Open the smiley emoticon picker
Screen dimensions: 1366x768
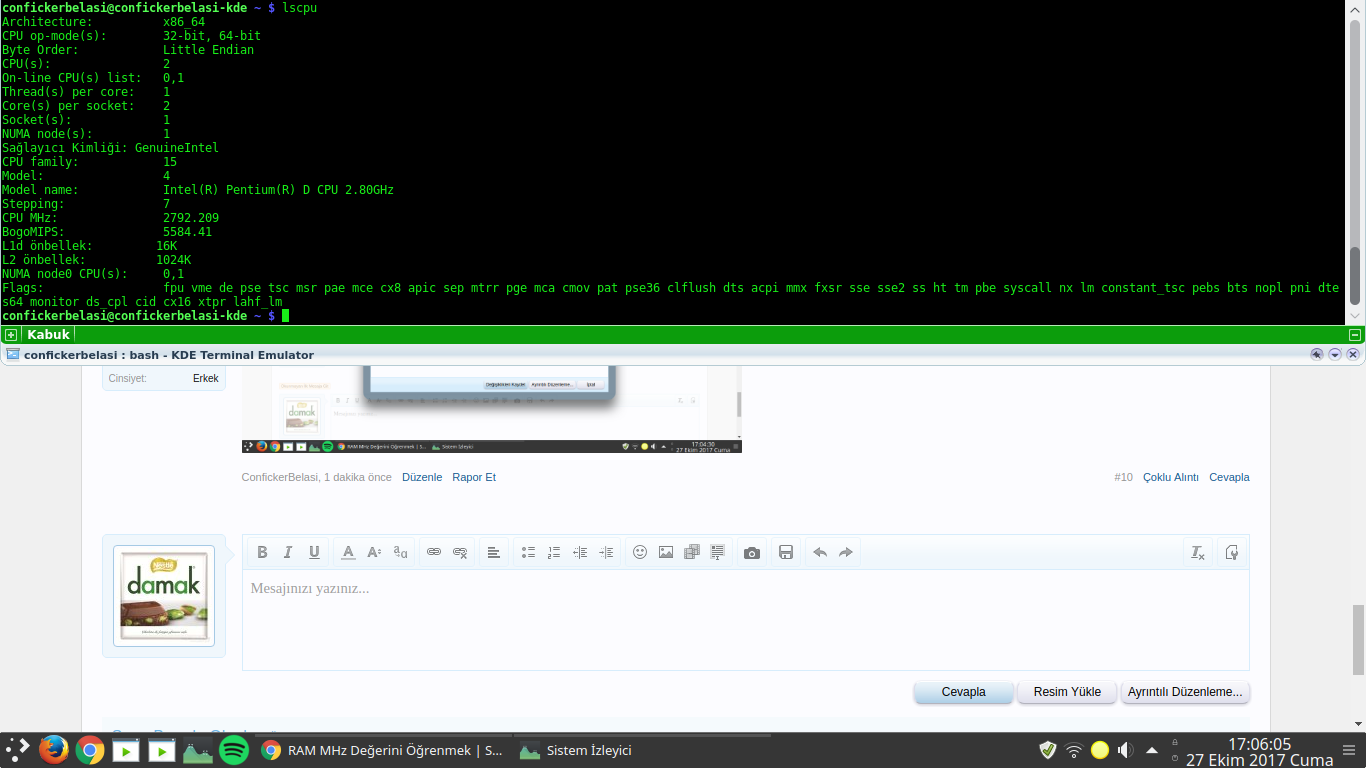pos(640,552)
